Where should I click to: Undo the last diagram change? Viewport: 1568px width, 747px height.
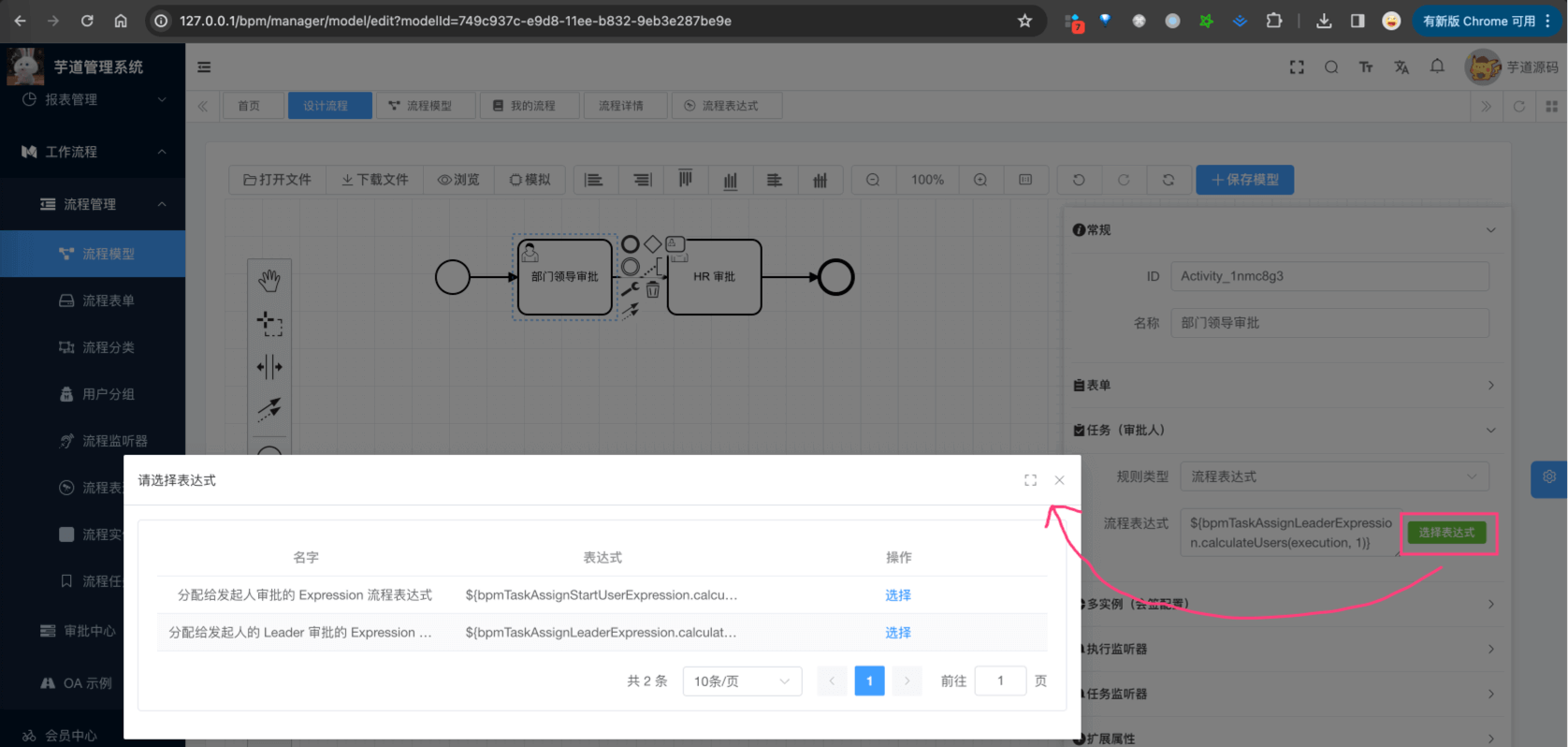(1079, 180)
